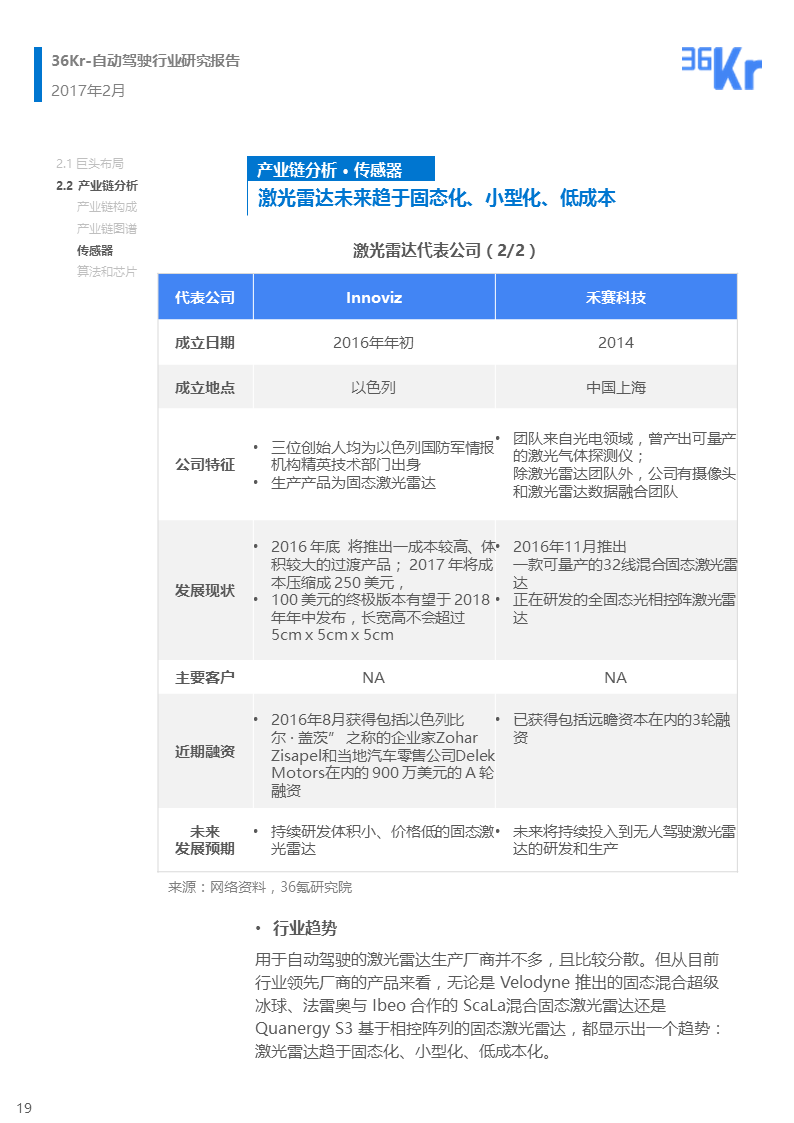Click the report title '36Kr-自动驾驶行业研究报告'
The image size is (794, 1123).
tap(145, 61)
